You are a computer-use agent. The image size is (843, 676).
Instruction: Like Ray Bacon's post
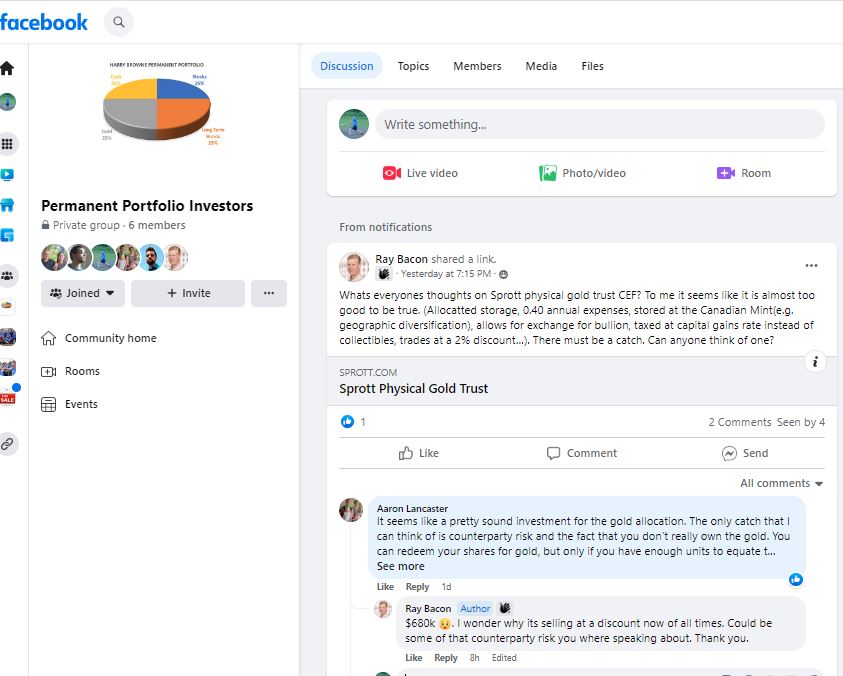(419, 453)
